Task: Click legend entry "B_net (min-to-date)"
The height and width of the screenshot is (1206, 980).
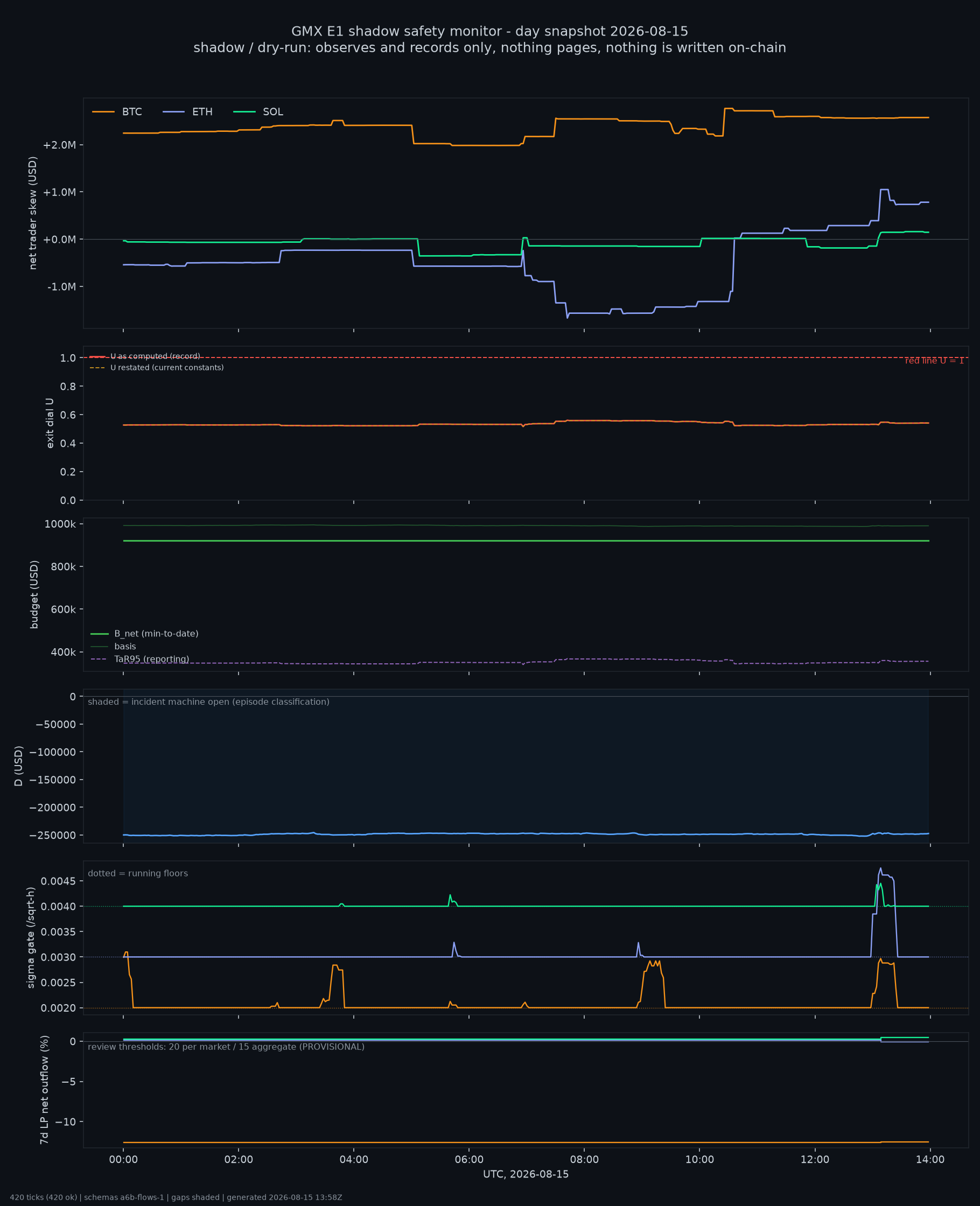Action: coord(156,634)
